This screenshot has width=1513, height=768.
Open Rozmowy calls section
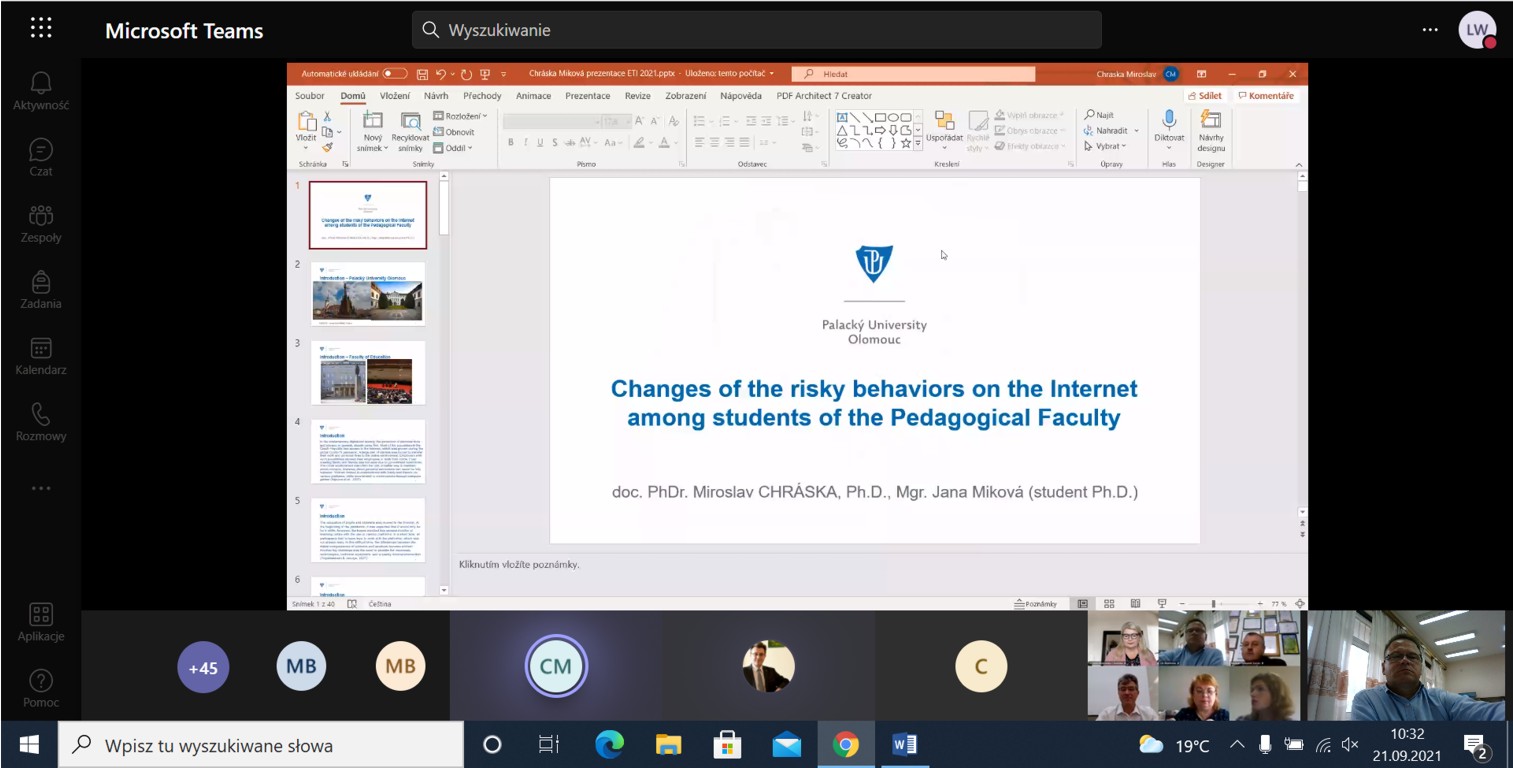(41, 422)
